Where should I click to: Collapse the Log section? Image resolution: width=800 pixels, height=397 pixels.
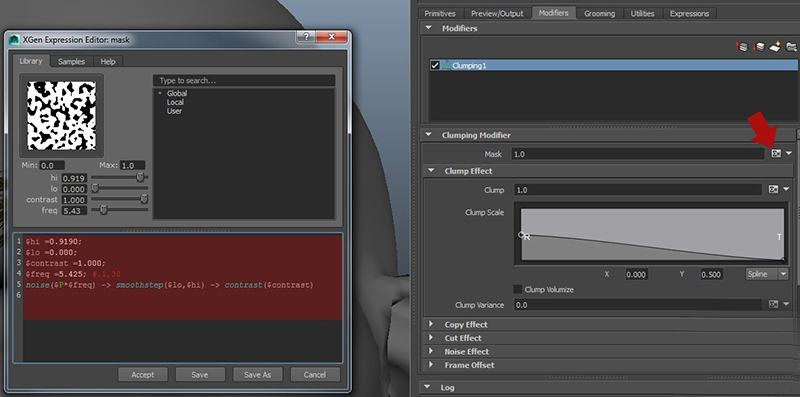[x=428, y=387]
